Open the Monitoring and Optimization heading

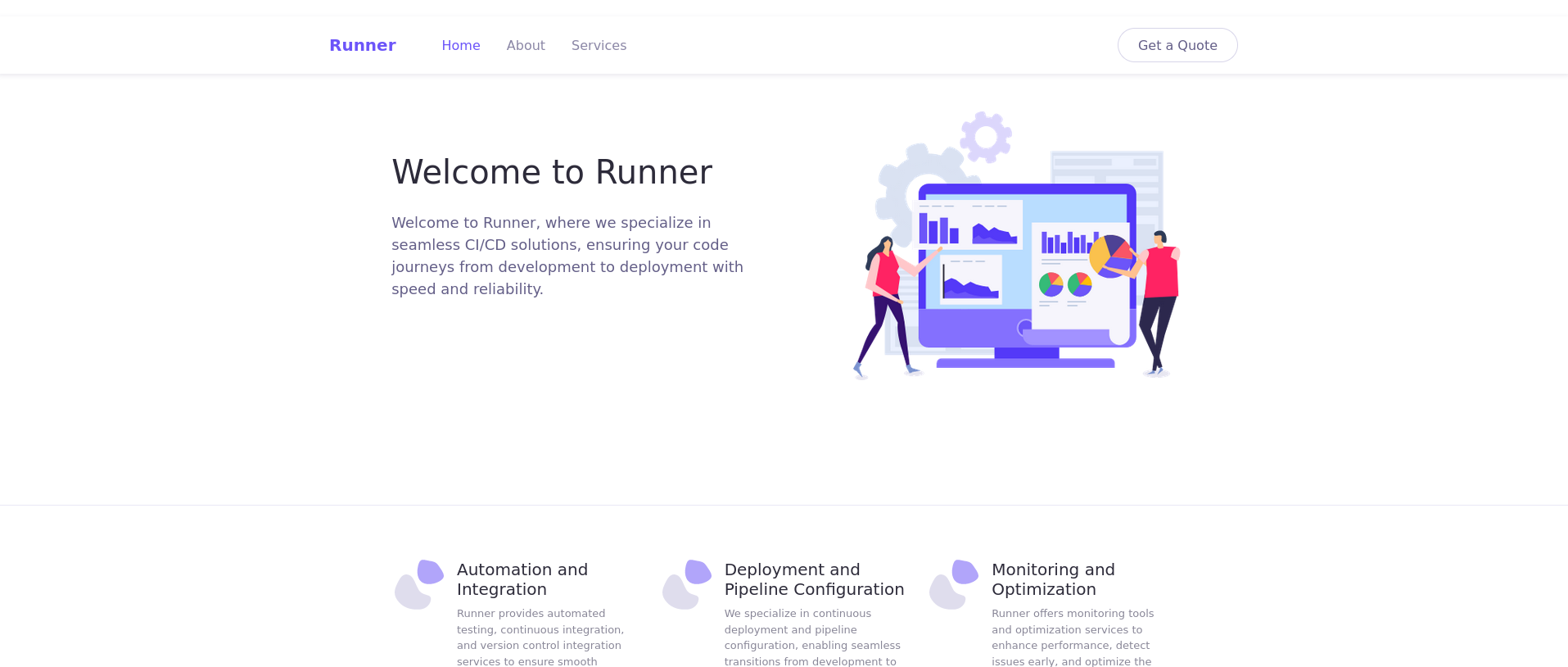tap(1053, 579)
